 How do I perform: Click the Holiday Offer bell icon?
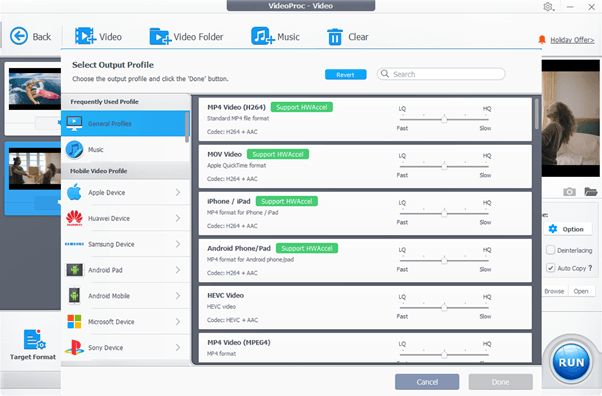(x=542, y=39)
